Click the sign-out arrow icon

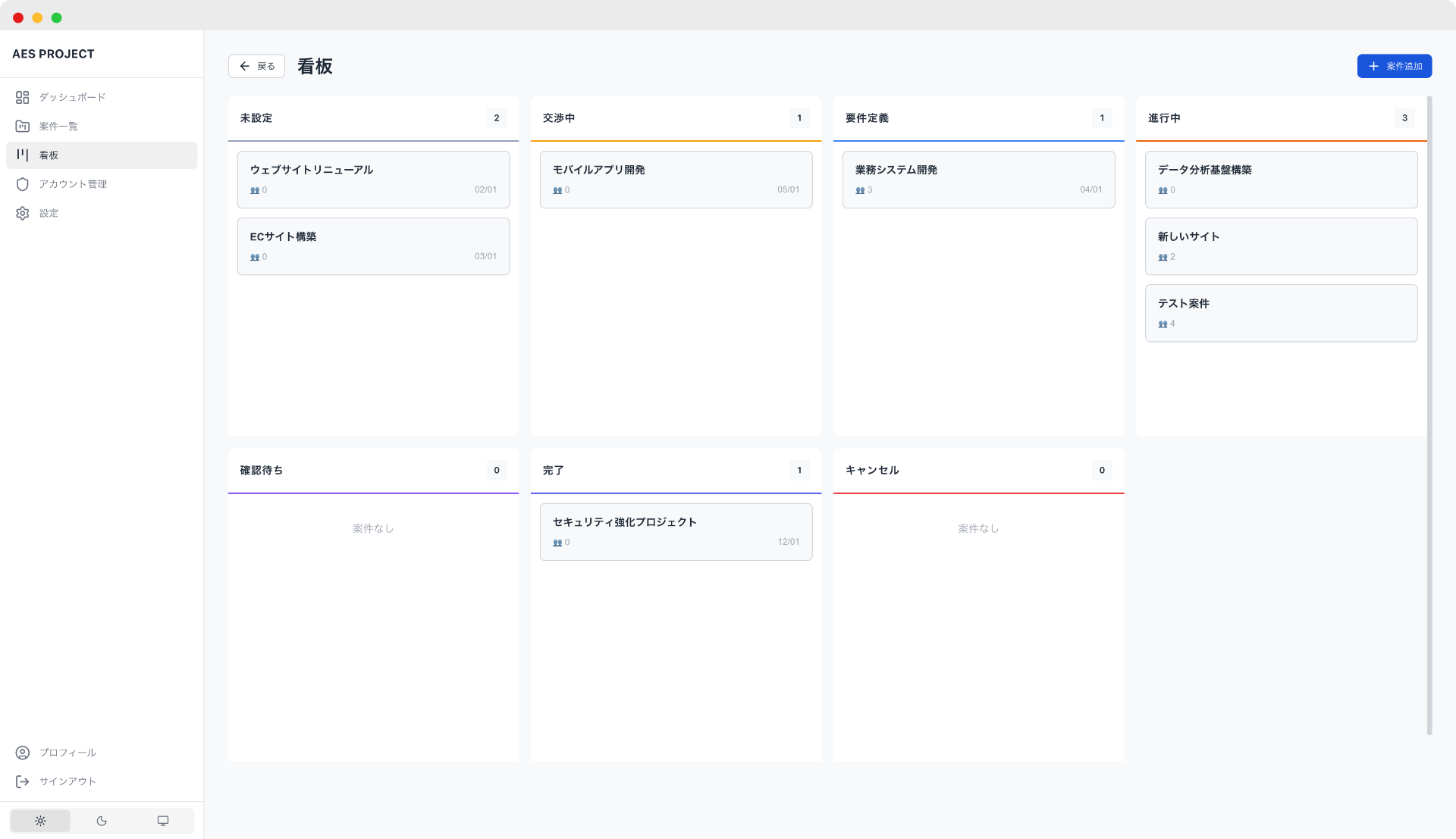[23, 781]
